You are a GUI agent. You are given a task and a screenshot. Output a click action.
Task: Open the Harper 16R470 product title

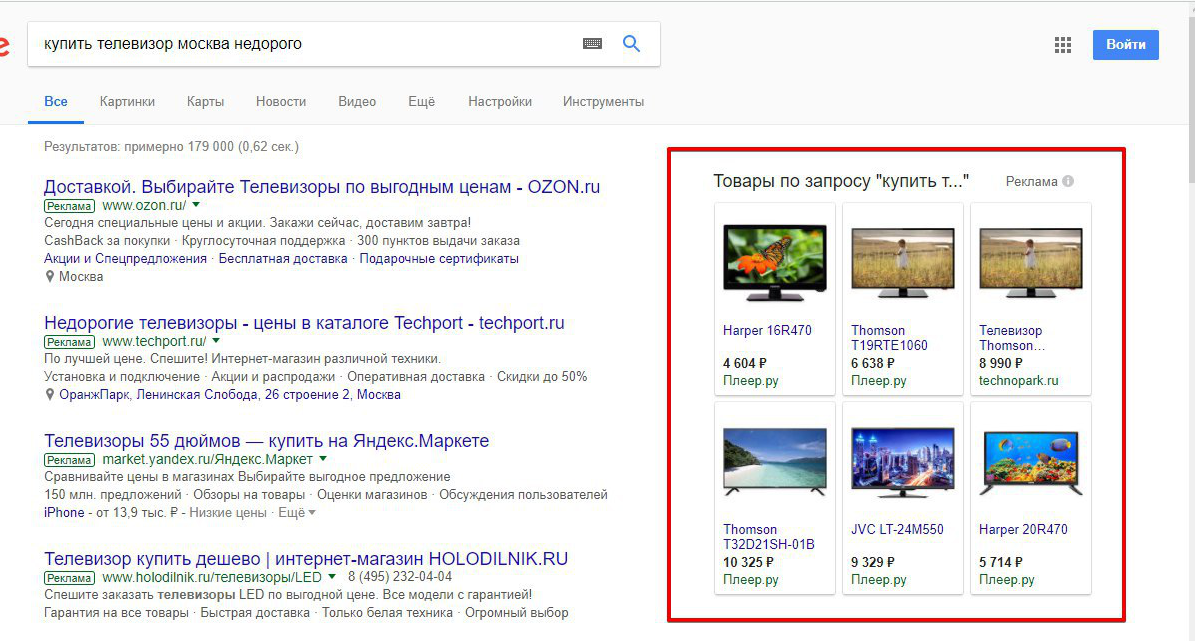tap(767, 331)
